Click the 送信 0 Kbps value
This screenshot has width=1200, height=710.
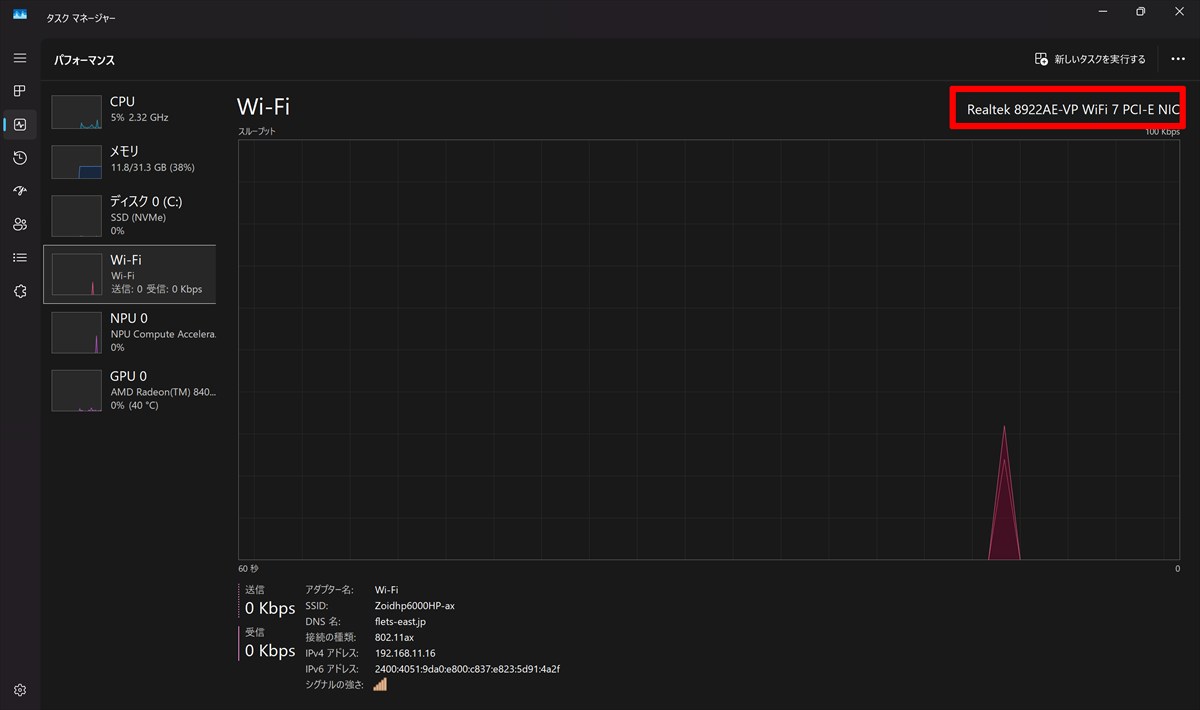point(270,608)
